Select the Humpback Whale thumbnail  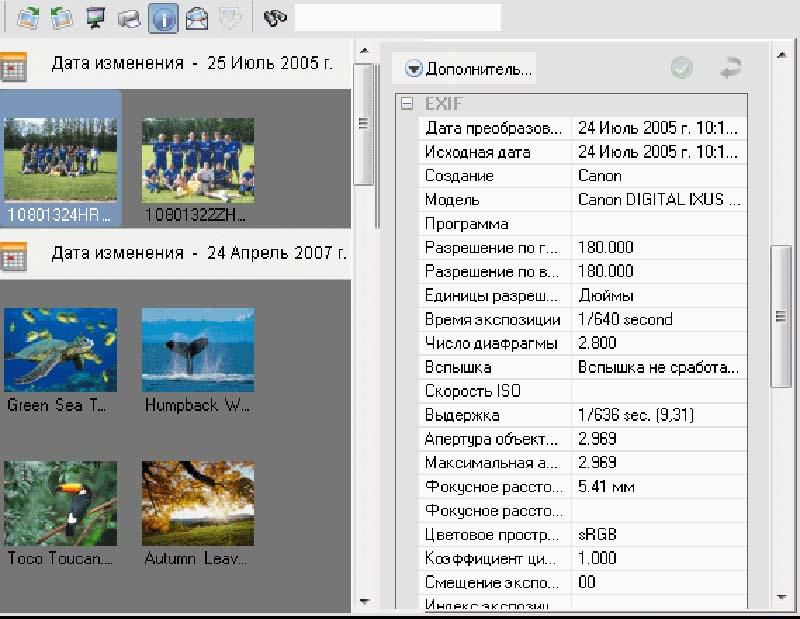click(x=197, y=350)
